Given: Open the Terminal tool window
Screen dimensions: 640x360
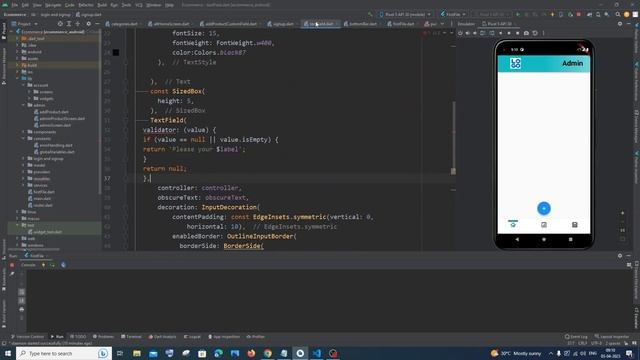Looking at the screenshot, I should point(131,337).
